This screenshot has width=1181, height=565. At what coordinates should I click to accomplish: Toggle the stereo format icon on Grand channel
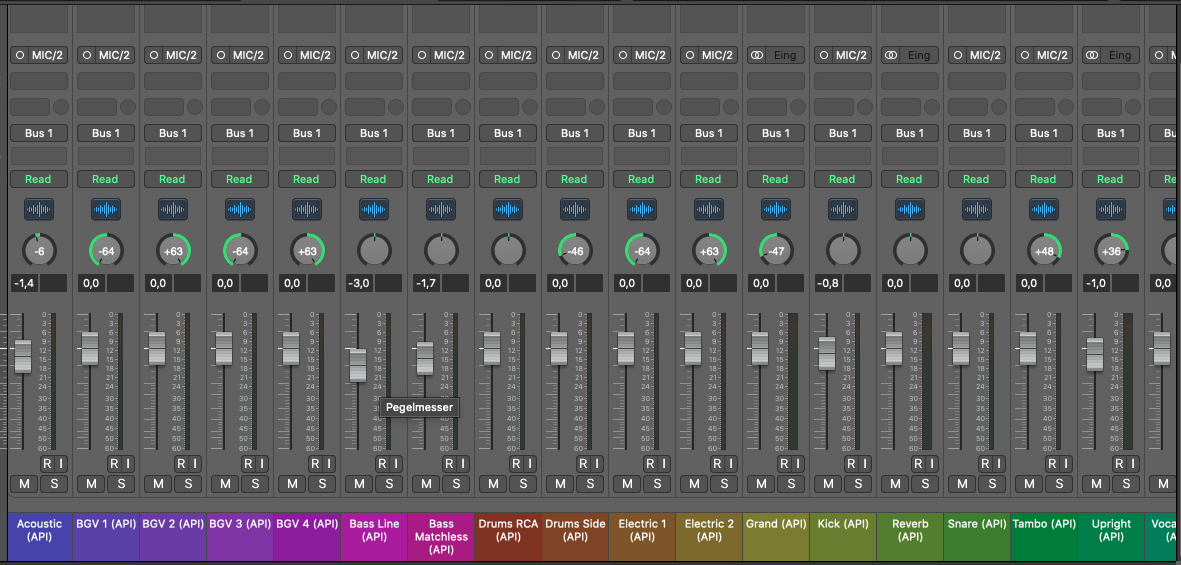click(x=757, y=55)
